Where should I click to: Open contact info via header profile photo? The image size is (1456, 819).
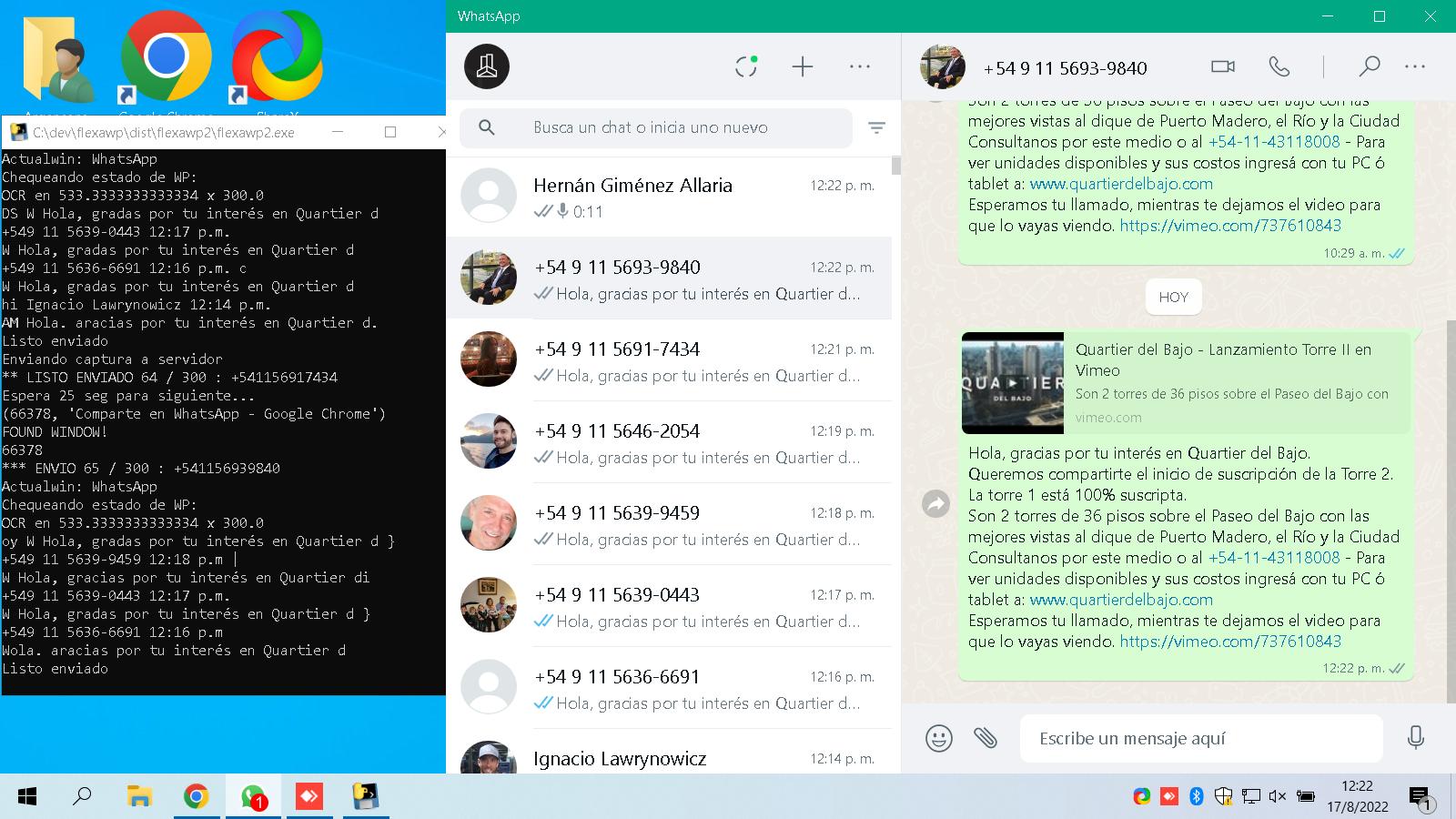(x=943, y=66)
